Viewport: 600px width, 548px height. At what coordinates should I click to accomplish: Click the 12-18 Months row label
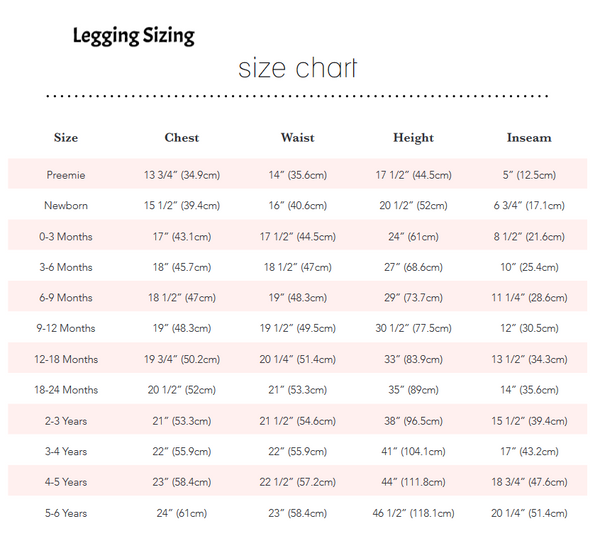[66, 359]
